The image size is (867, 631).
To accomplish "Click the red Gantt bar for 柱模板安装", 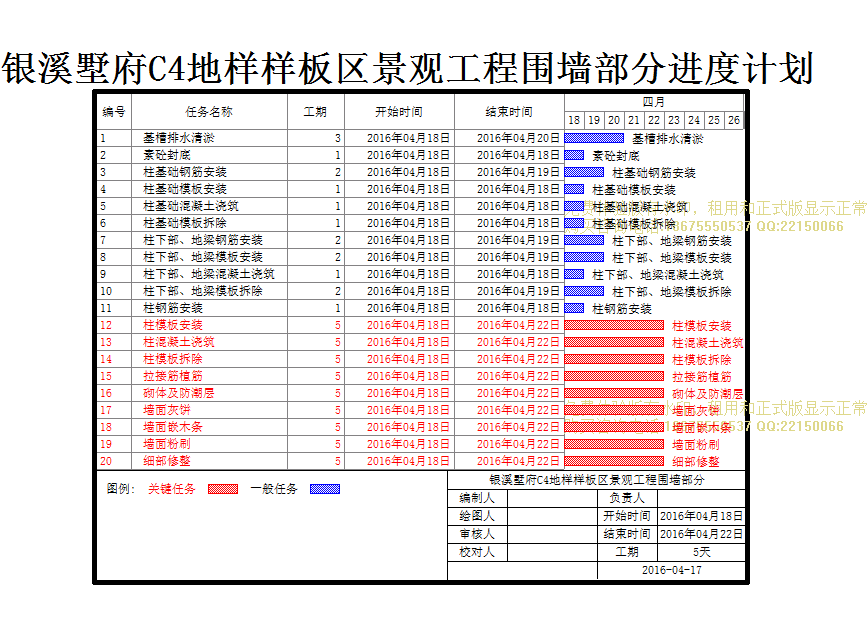I will (x=614, y=325).
